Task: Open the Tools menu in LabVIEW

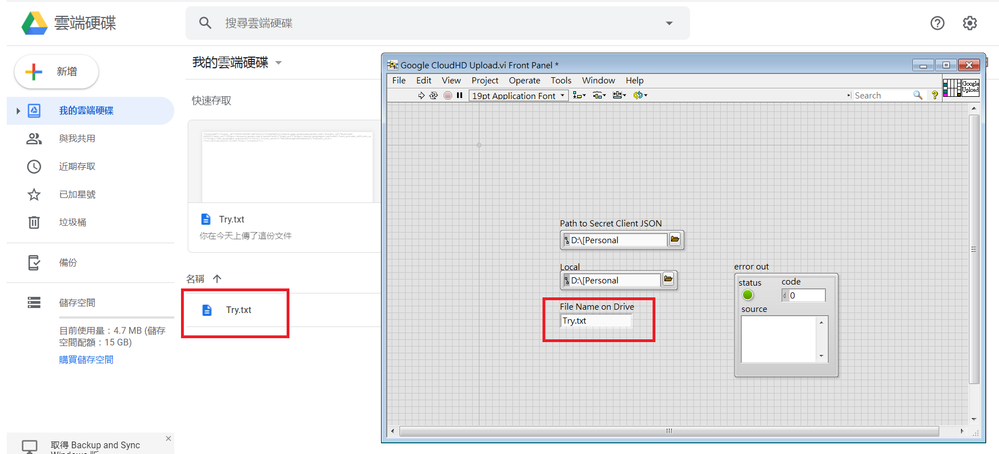Action: [561, 80]
